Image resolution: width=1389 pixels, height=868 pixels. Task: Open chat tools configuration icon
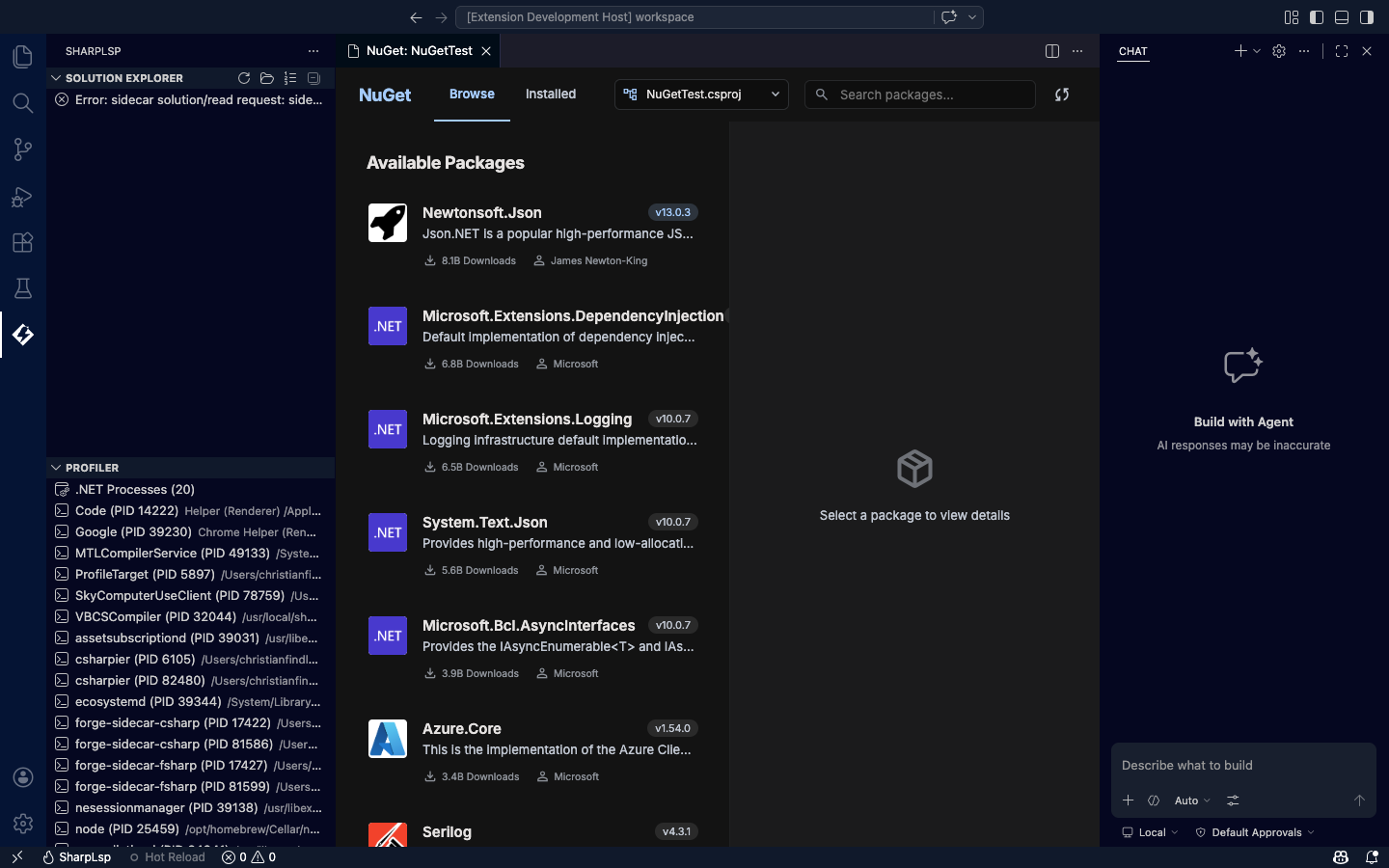click(x=1233, y=800)
